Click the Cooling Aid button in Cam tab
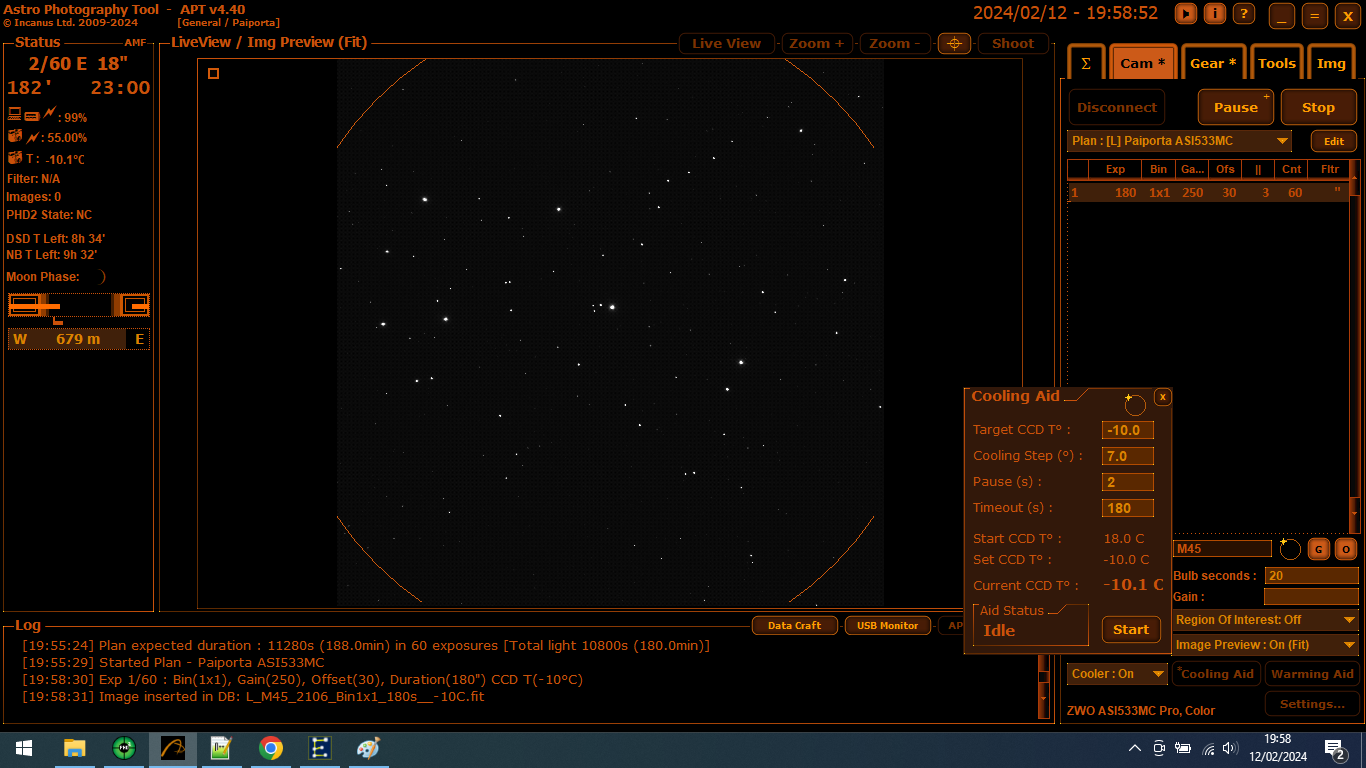This screenshot has width=1366, height=768. 1216,674
